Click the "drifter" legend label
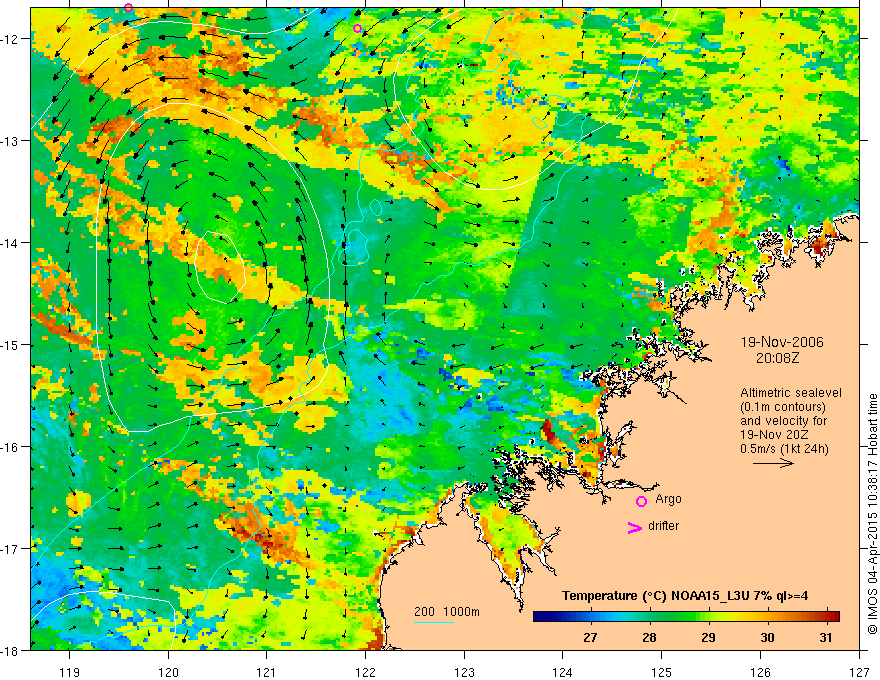The width and height of the screenshot is (880, 680). tap(663, 526)
